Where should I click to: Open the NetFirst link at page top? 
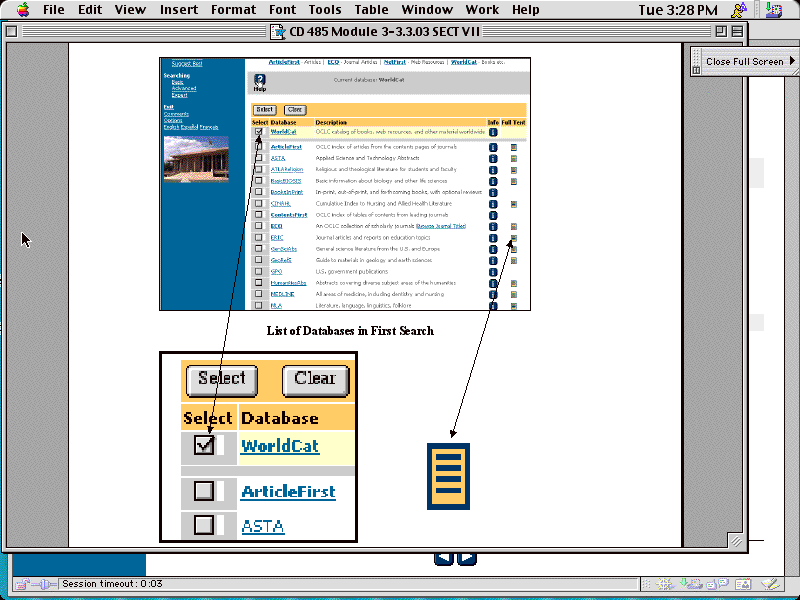(x=394, y=62)
